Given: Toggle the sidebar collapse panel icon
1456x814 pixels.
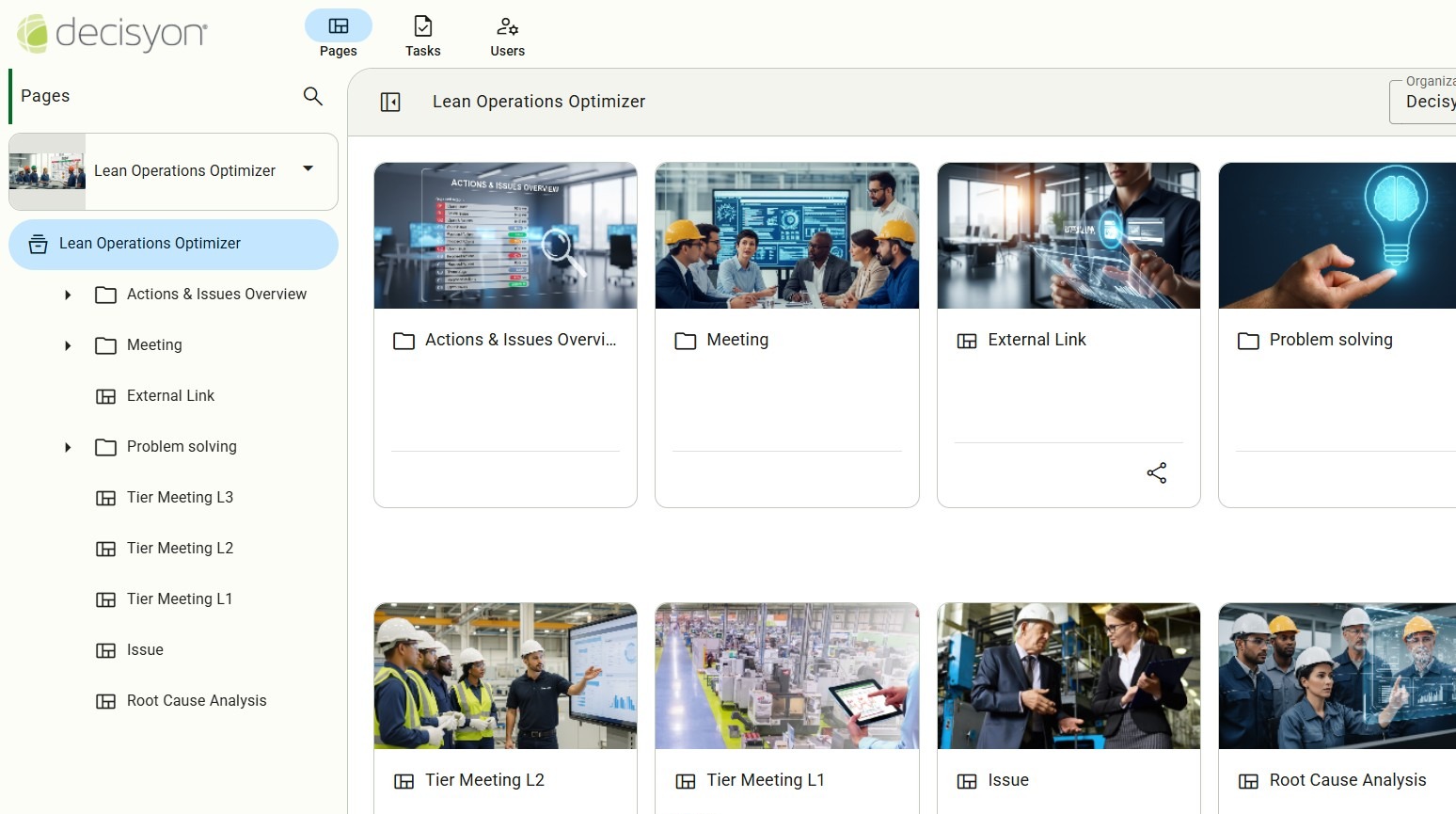Looking at the screenshot, I should [x=390, y=102].
